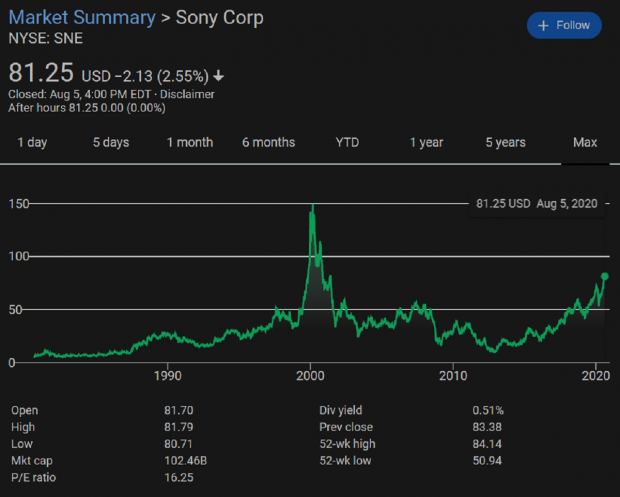Click the High value 81.79
620x497 pixels.
179,427
